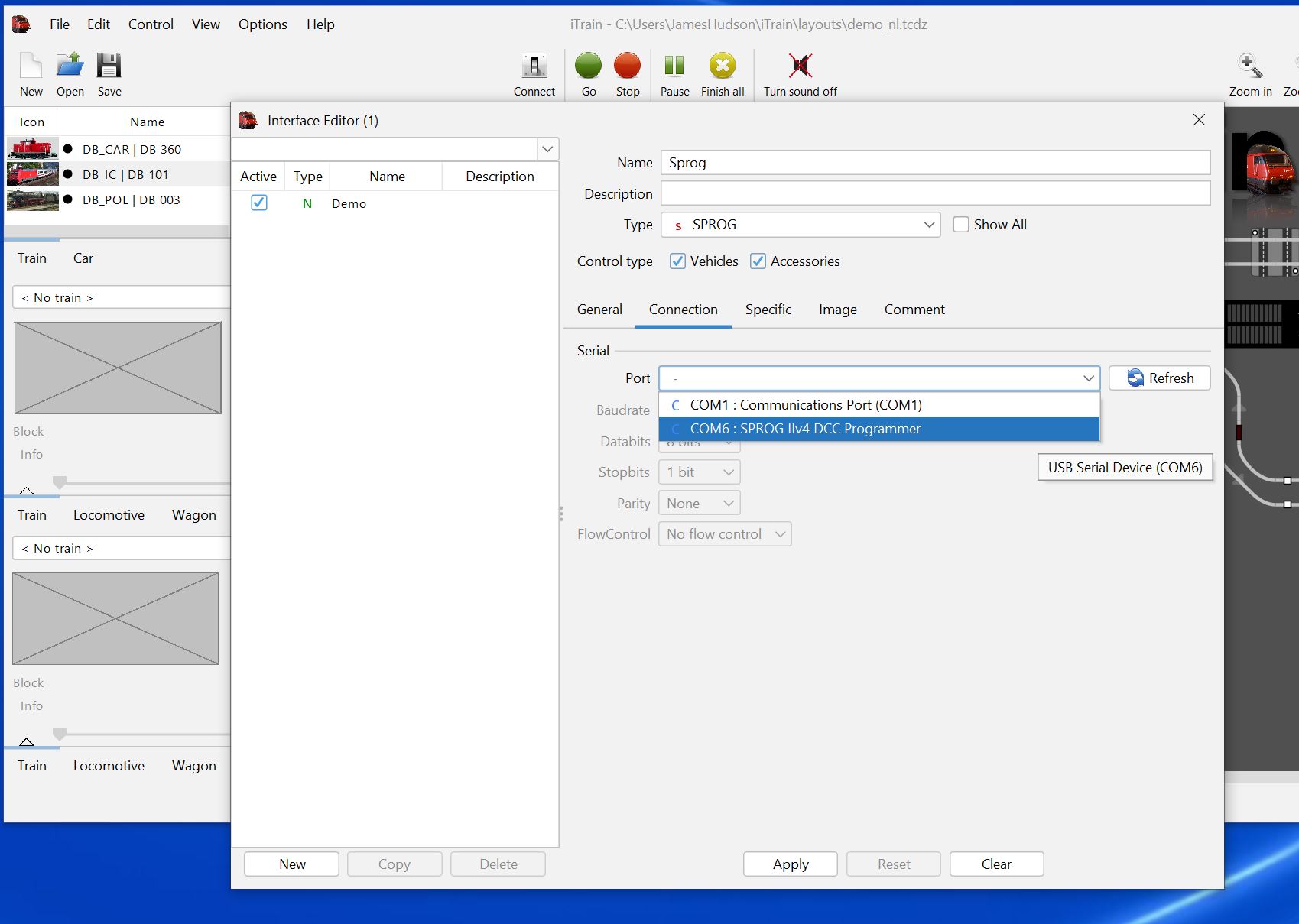Click the red Stop icon
This screenshot has width=1299, height=924.
(x=627, y=67)
